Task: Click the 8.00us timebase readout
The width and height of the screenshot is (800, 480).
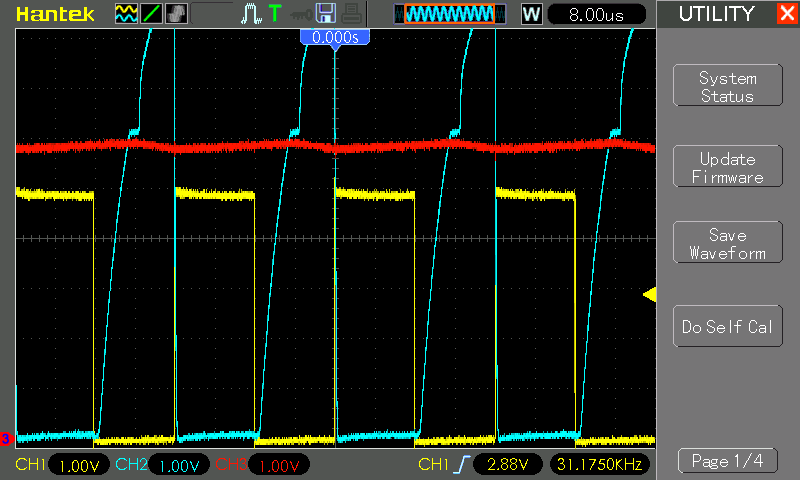Action: pos(596,14)
